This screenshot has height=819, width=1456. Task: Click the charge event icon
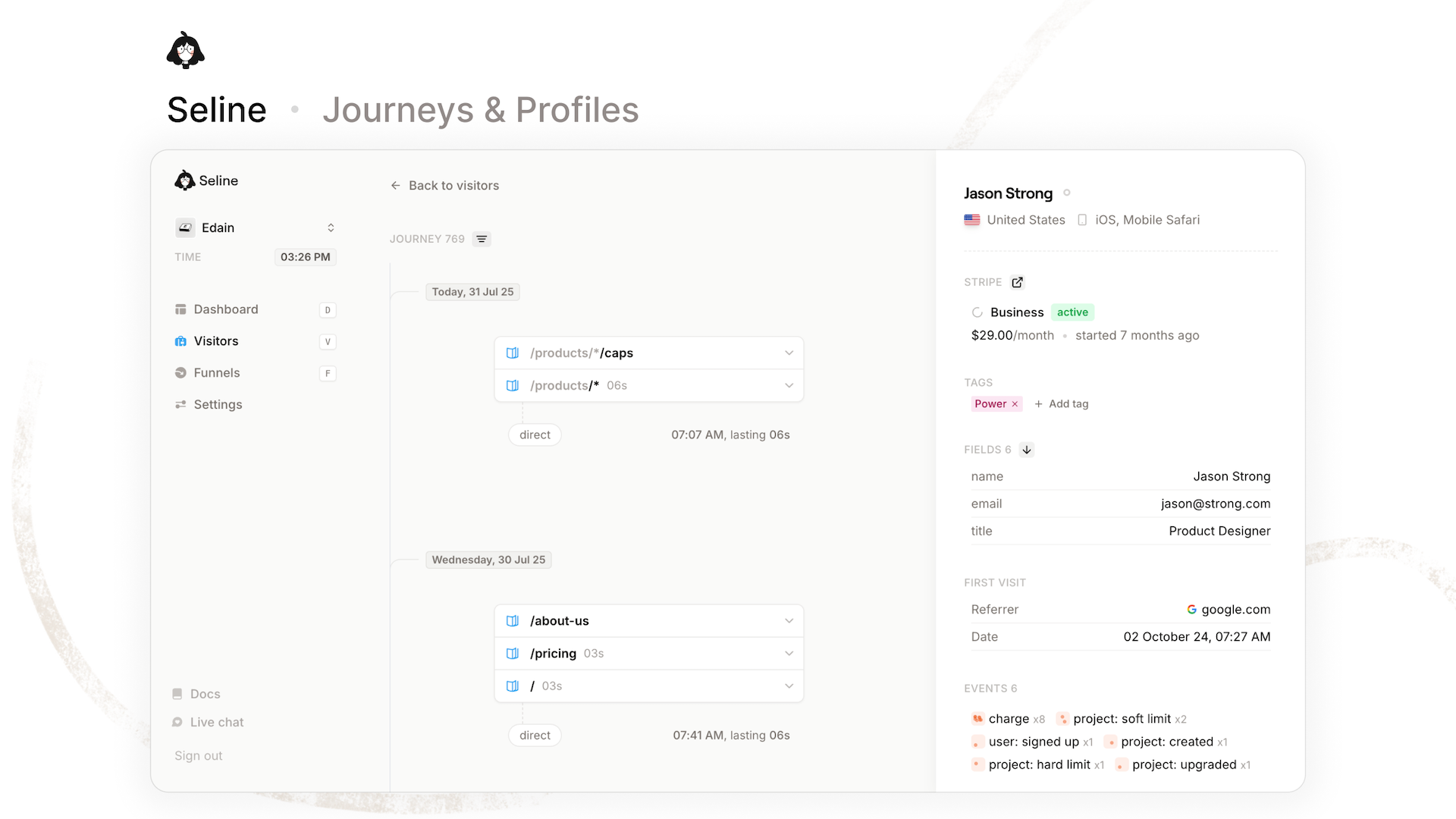click(x=977, y=719)
